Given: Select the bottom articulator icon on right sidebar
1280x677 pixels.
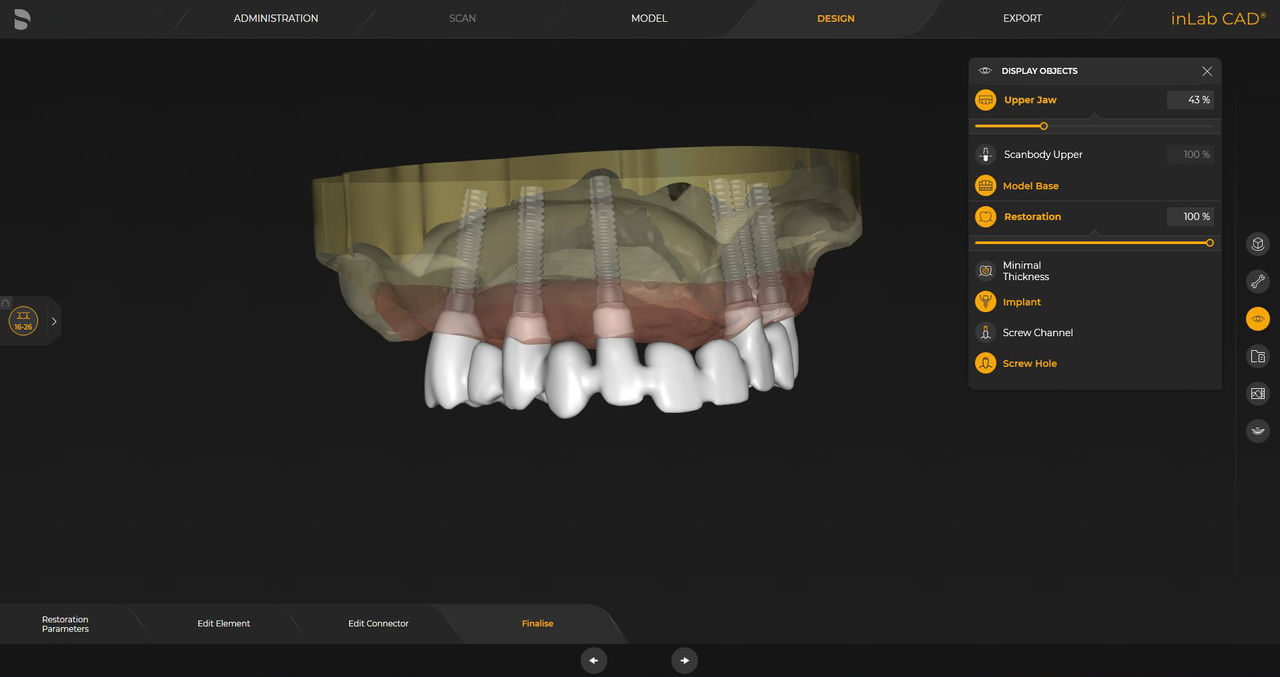Looking at the screenshot, I should [1257, 430].
